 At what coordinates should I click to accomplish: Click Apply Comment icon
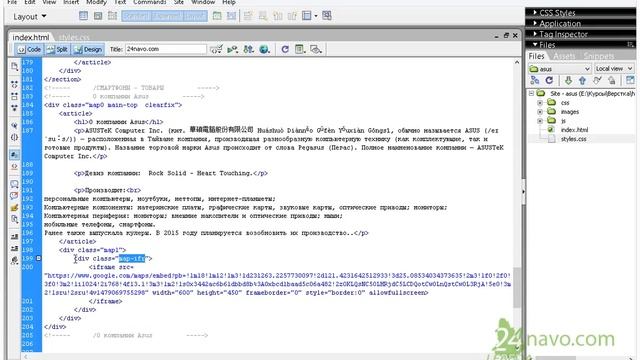pos(14,184)
